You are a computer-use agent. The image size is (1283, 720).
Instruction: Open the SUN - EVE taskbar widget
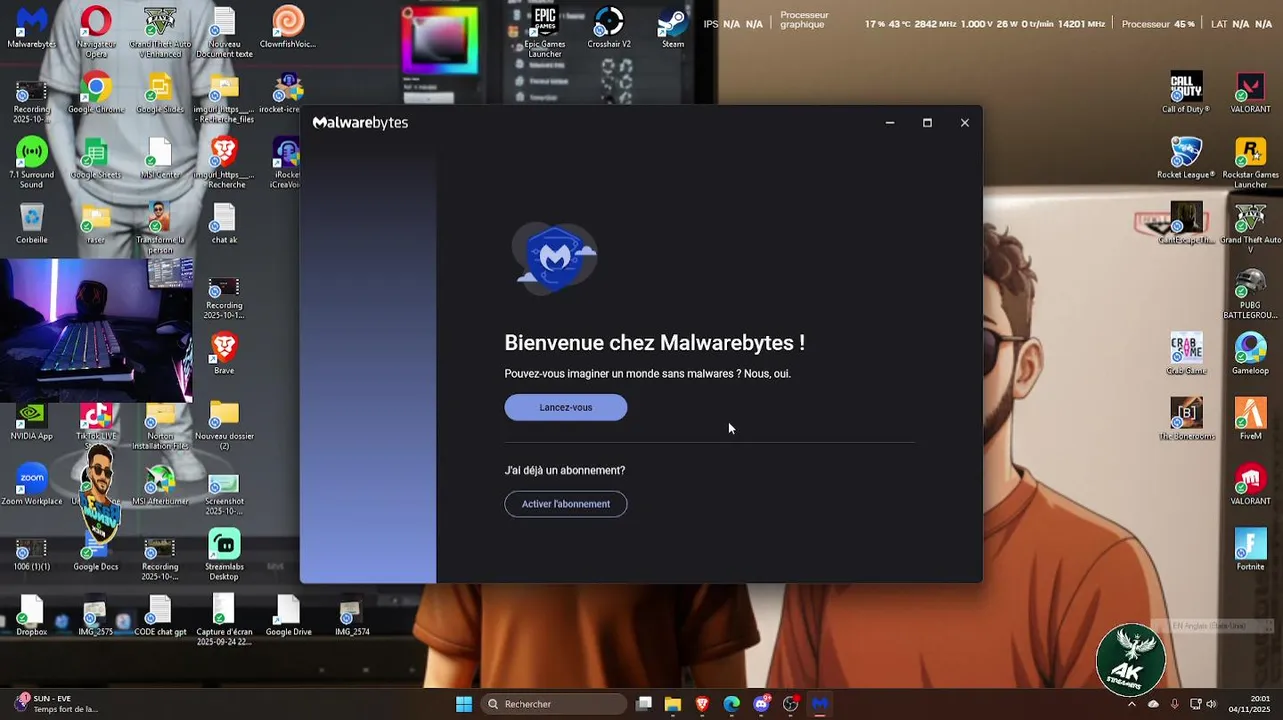point(57,704)
